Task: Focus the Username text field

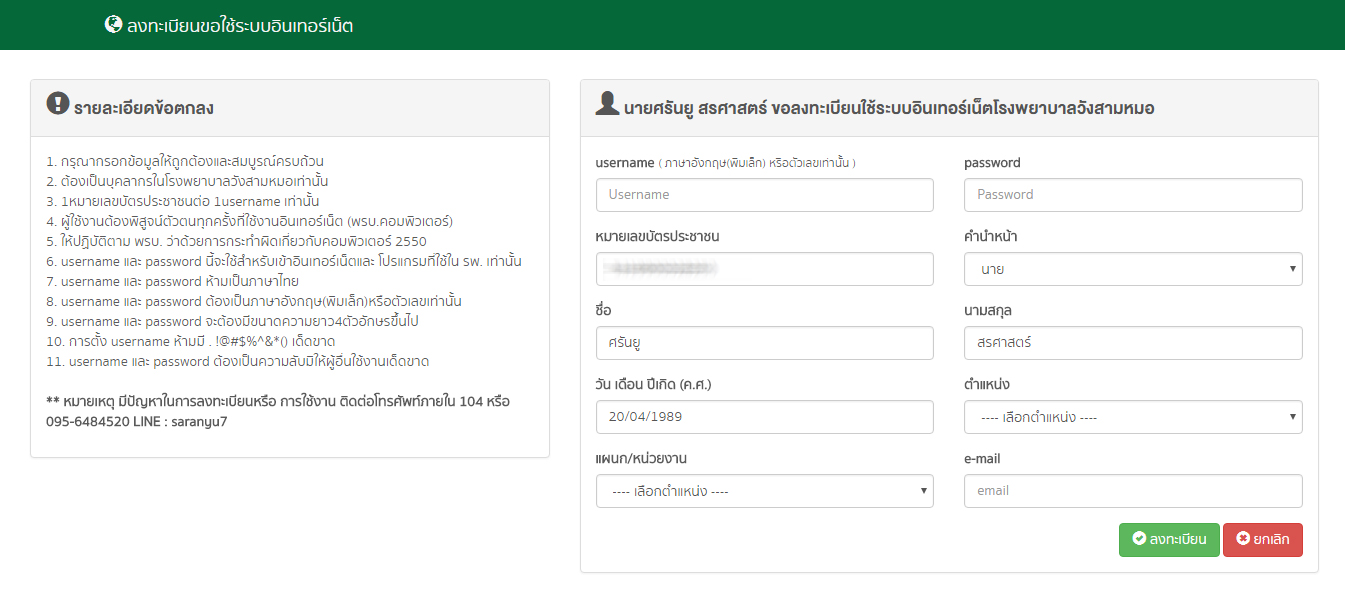Action: pyautogui.click(x=764, y=195)
